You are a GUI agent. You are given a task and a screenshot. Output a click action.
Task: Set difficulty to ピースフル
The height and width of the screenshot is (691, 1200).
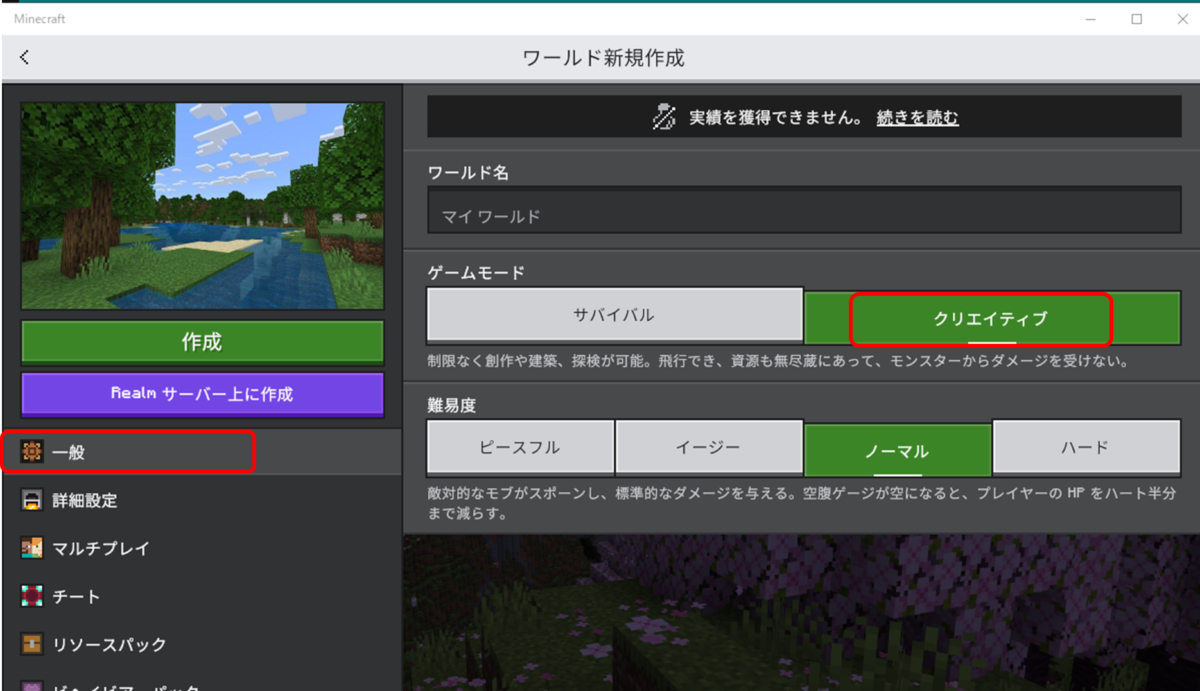click(x=520, y=447)
